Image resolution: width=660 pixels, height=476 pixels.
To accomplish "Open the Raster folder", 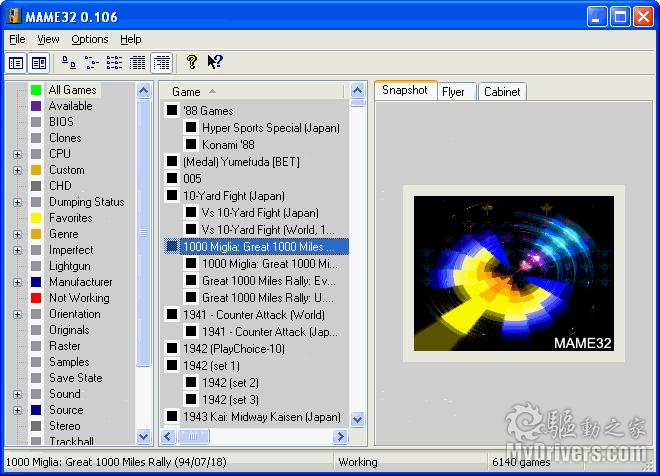I will 64,346.
